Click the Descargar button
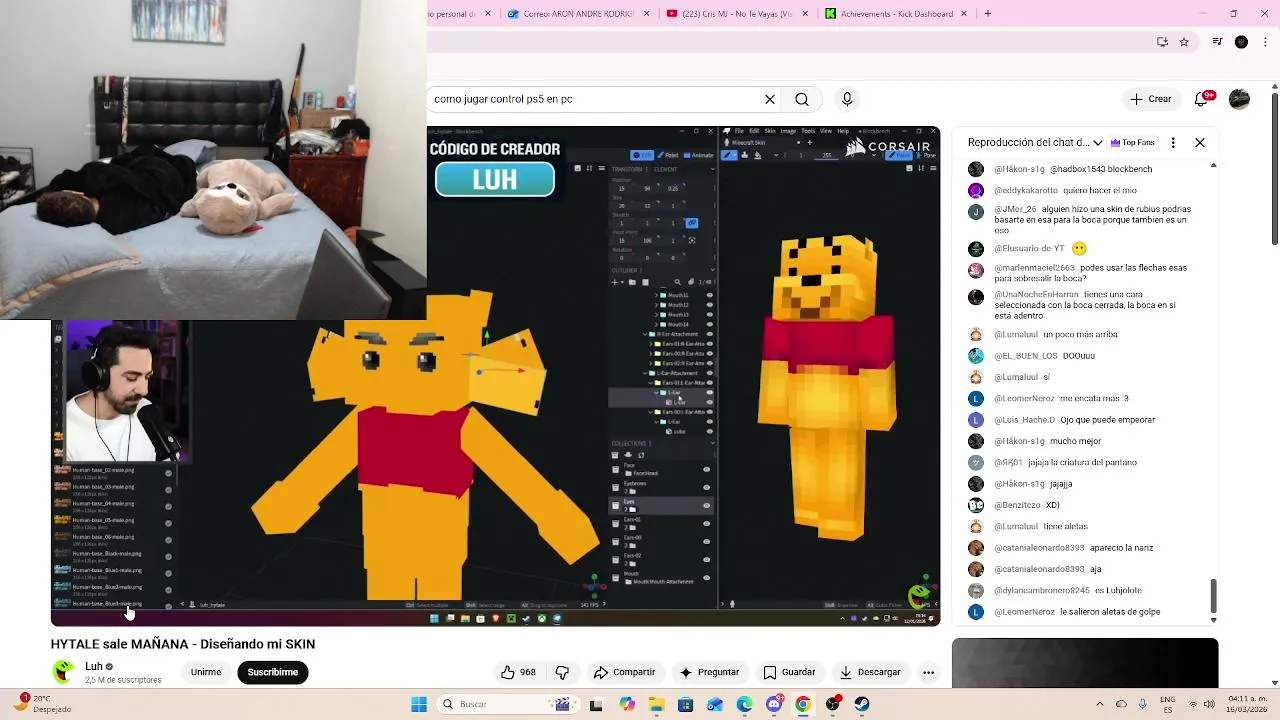The image size is (1280, 720). tap(870, 672)
